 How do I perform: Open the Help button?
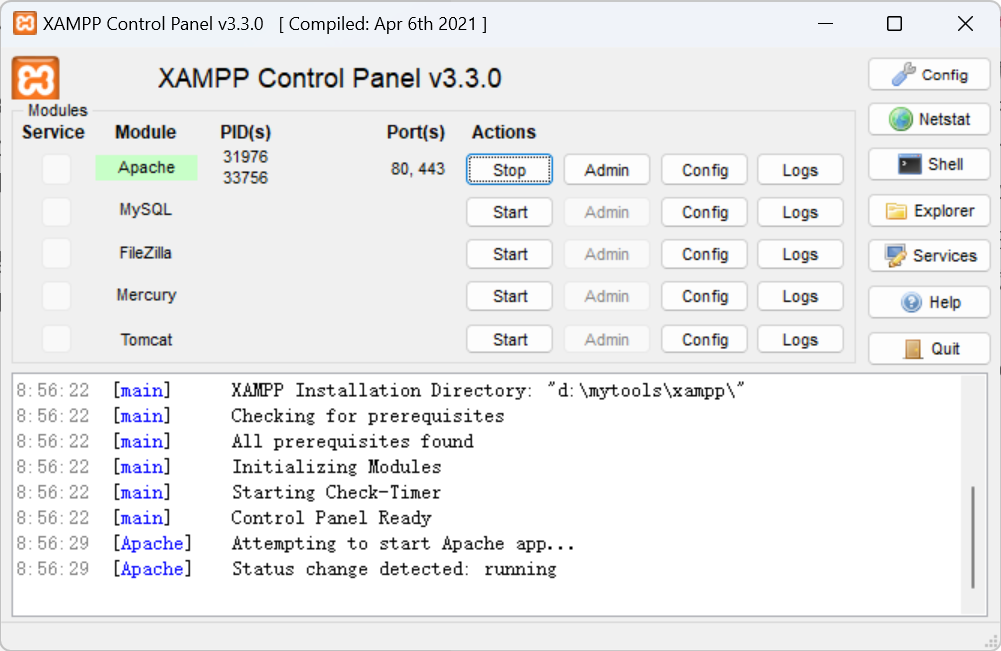[930, 302]
